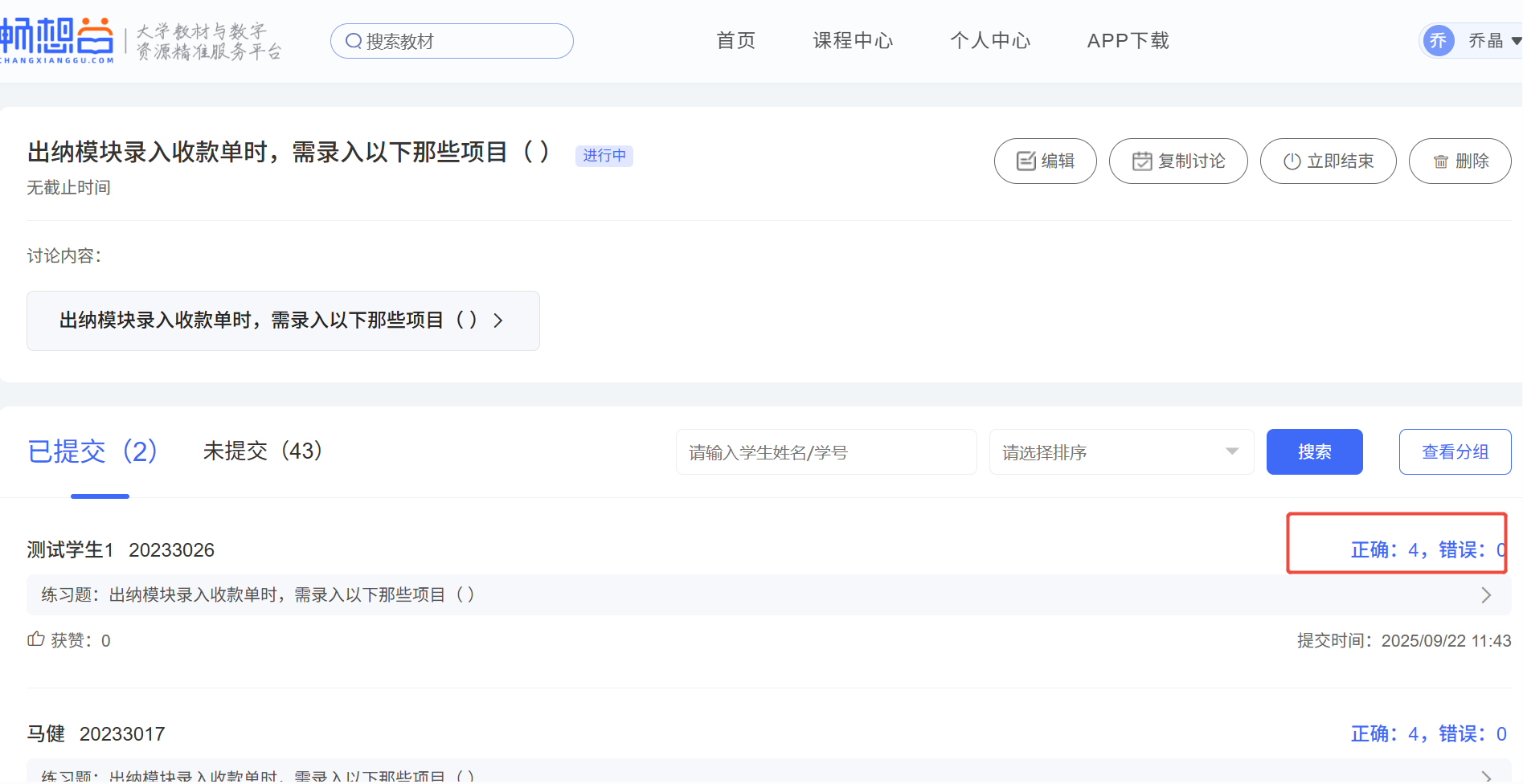Expand the 乔晶 account dropdown arrow
This screenshot has width=1523, height=784.
(1515, 41)
